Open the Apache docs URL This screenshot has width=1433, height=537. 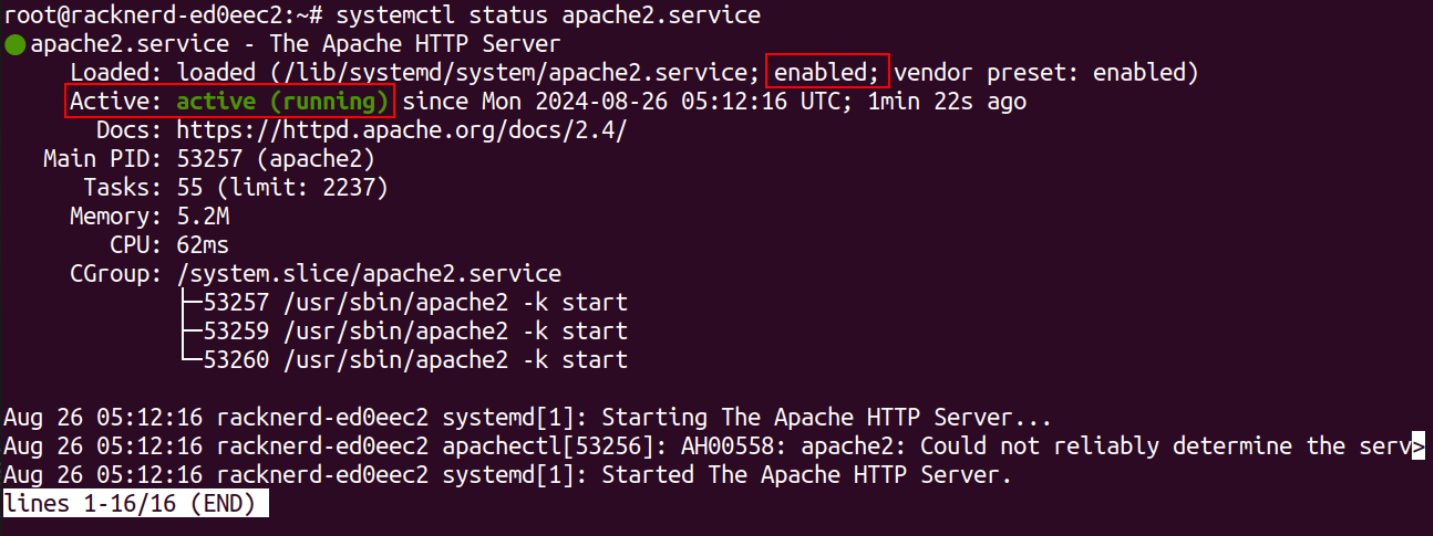[x=401, y=131]
